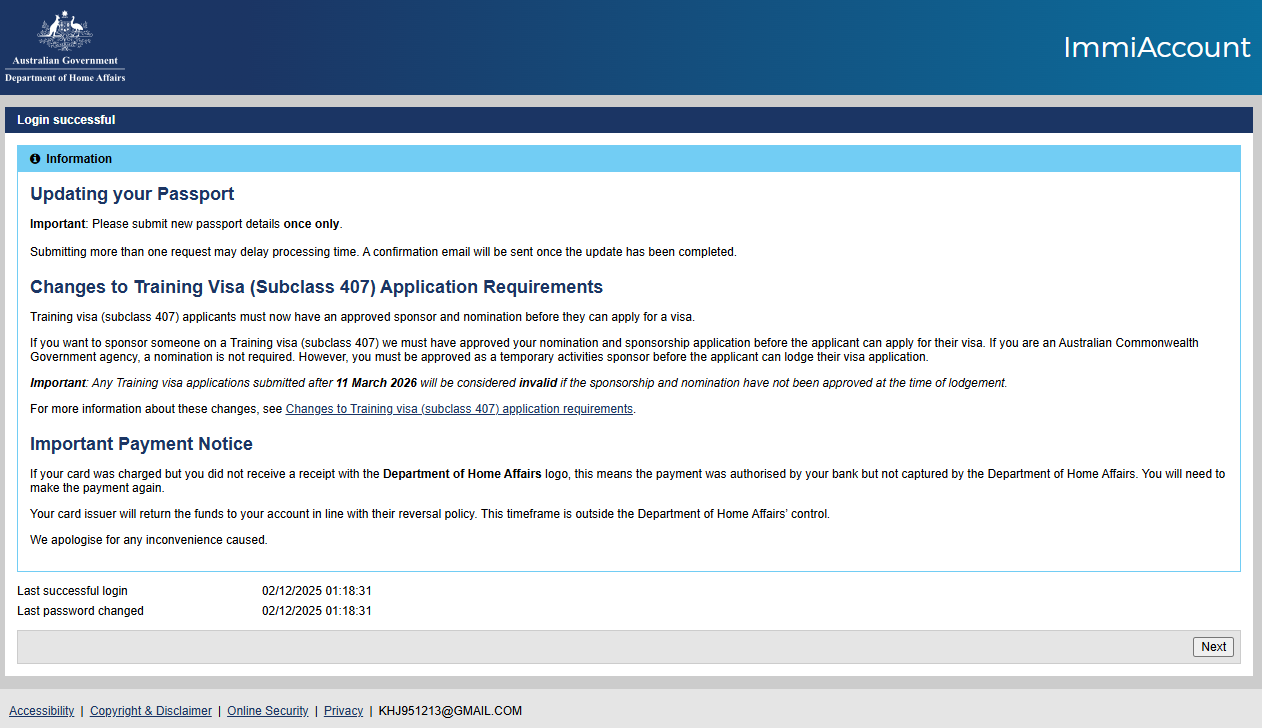This screenshot has height=728, width=1262.
Task: Open Changes to Training visa requirements link
Action: coord(459,409)
